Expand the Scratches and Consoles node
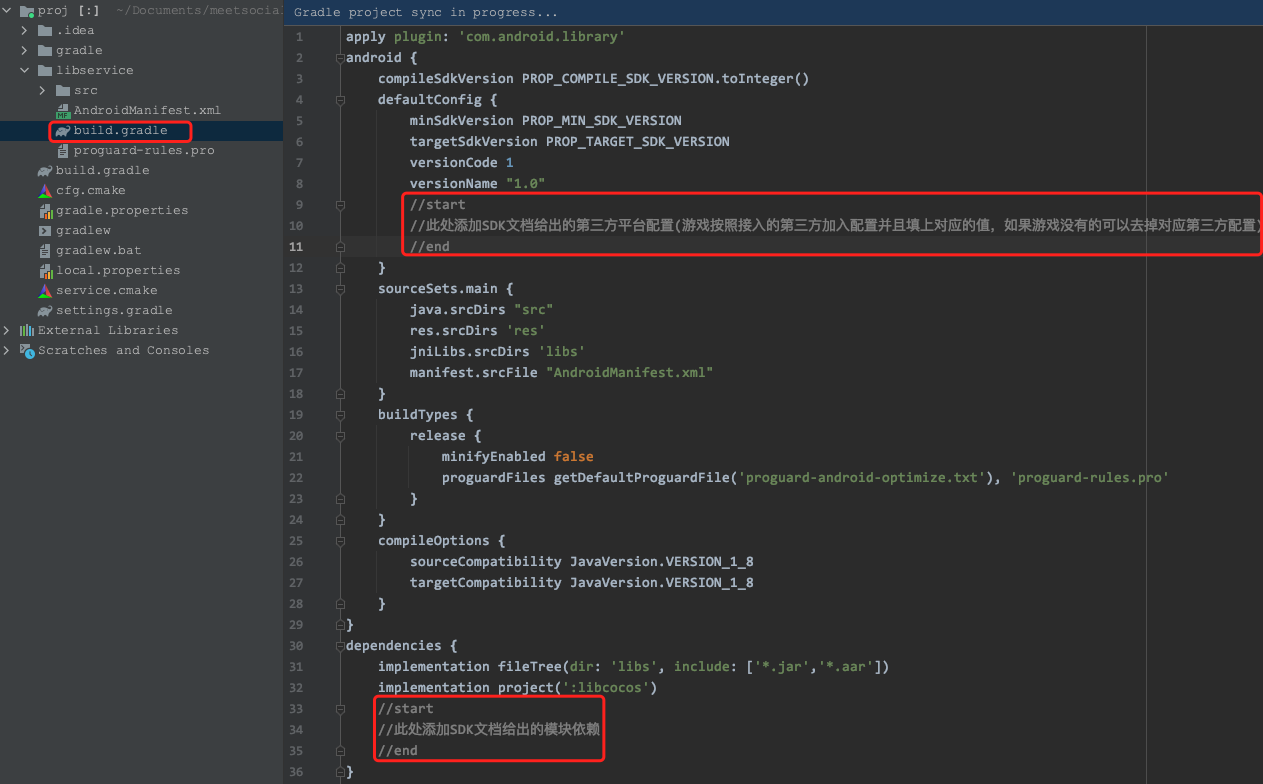The image size is (1263, 784). [8, 350]
